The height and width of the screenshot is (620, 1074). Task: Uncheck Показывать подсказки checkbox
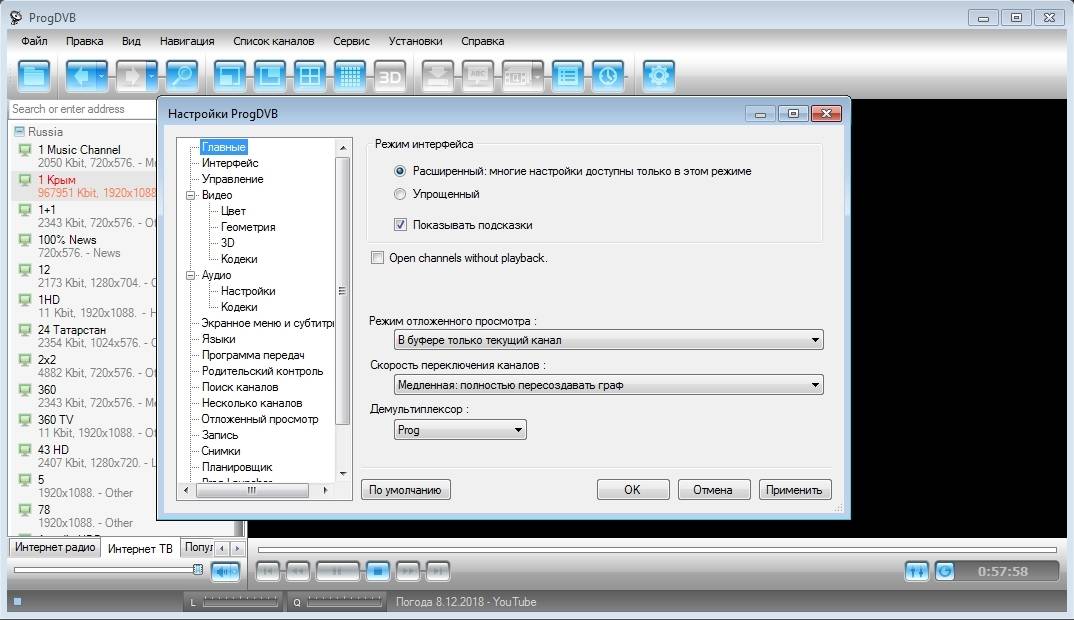pyautogui.click(x=400, y=225)
